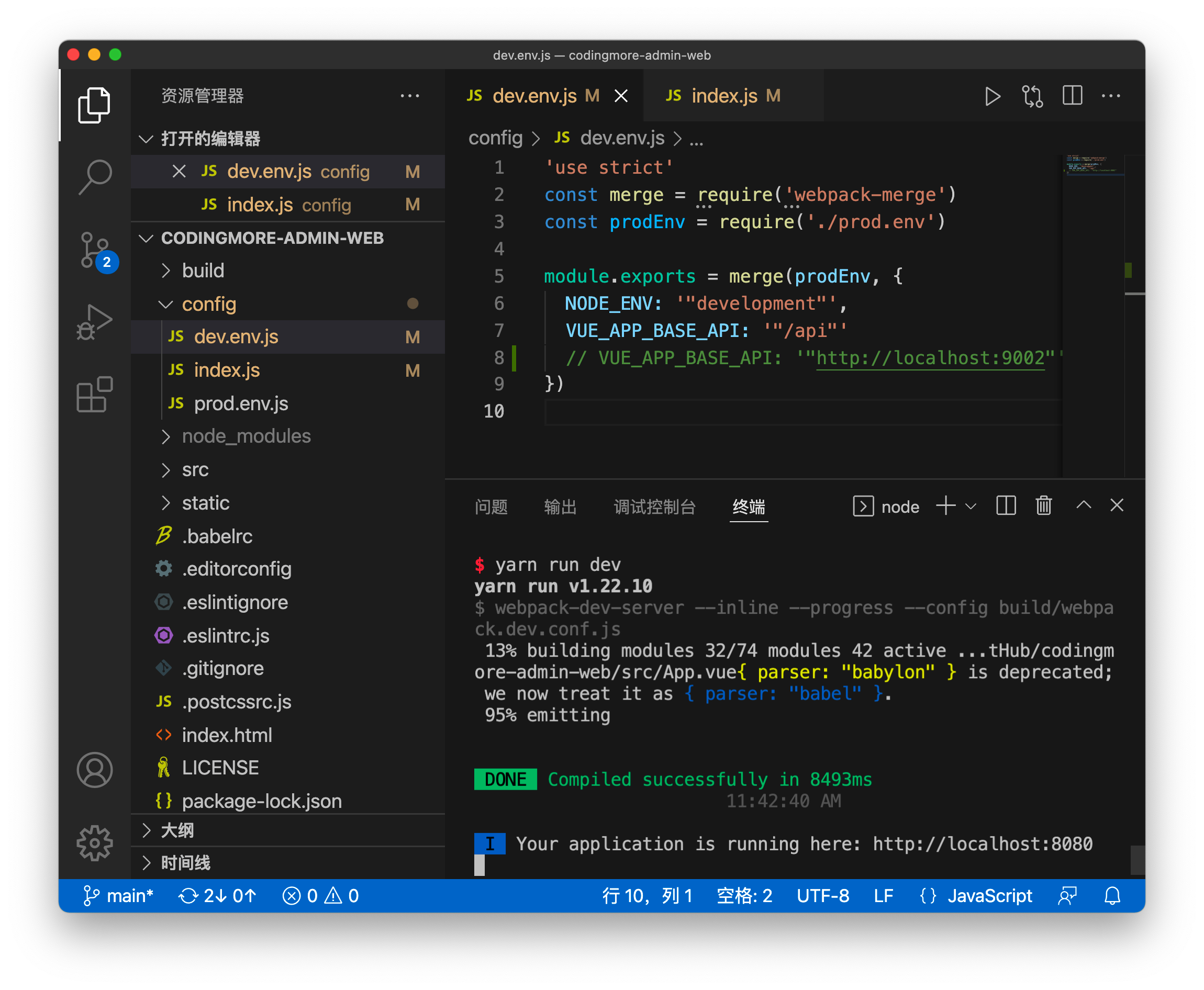Split the editor to the right

[1072, 96]
